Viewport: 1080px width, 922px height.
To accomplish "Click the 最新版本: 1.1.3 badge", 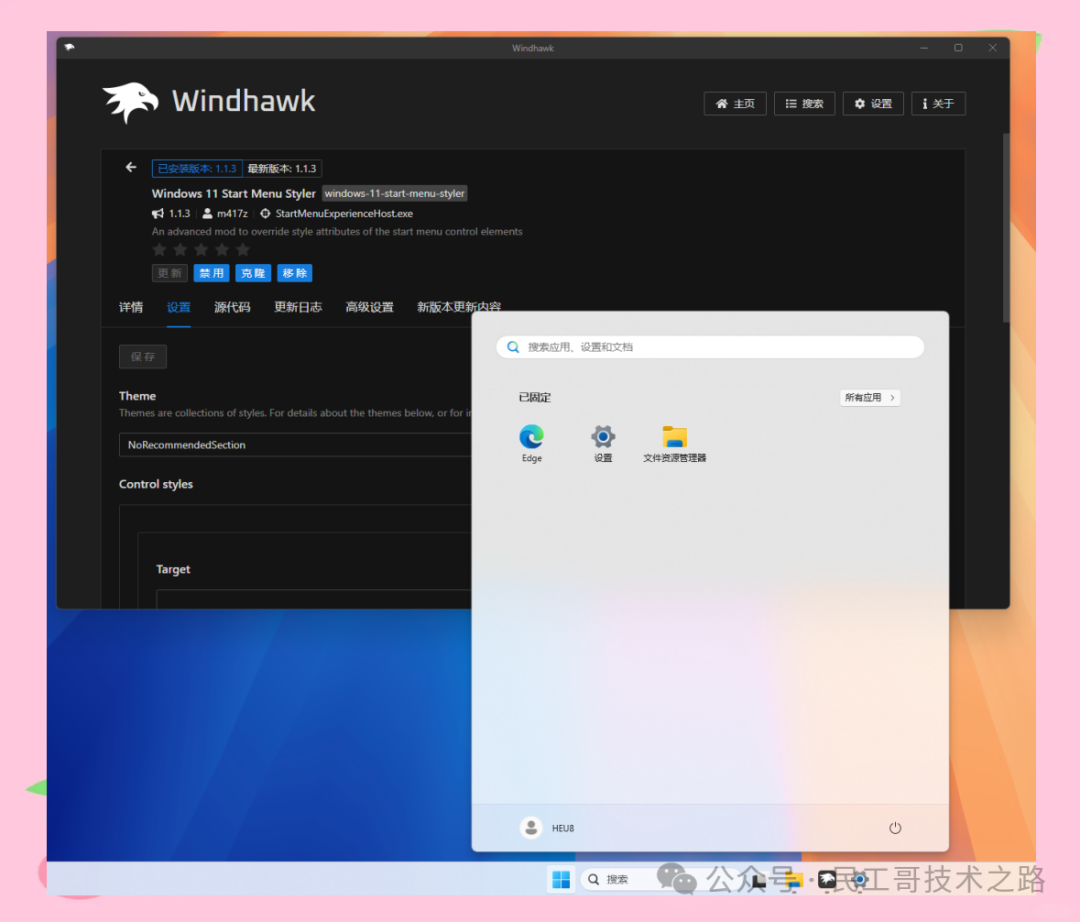I will pos(282,169).
